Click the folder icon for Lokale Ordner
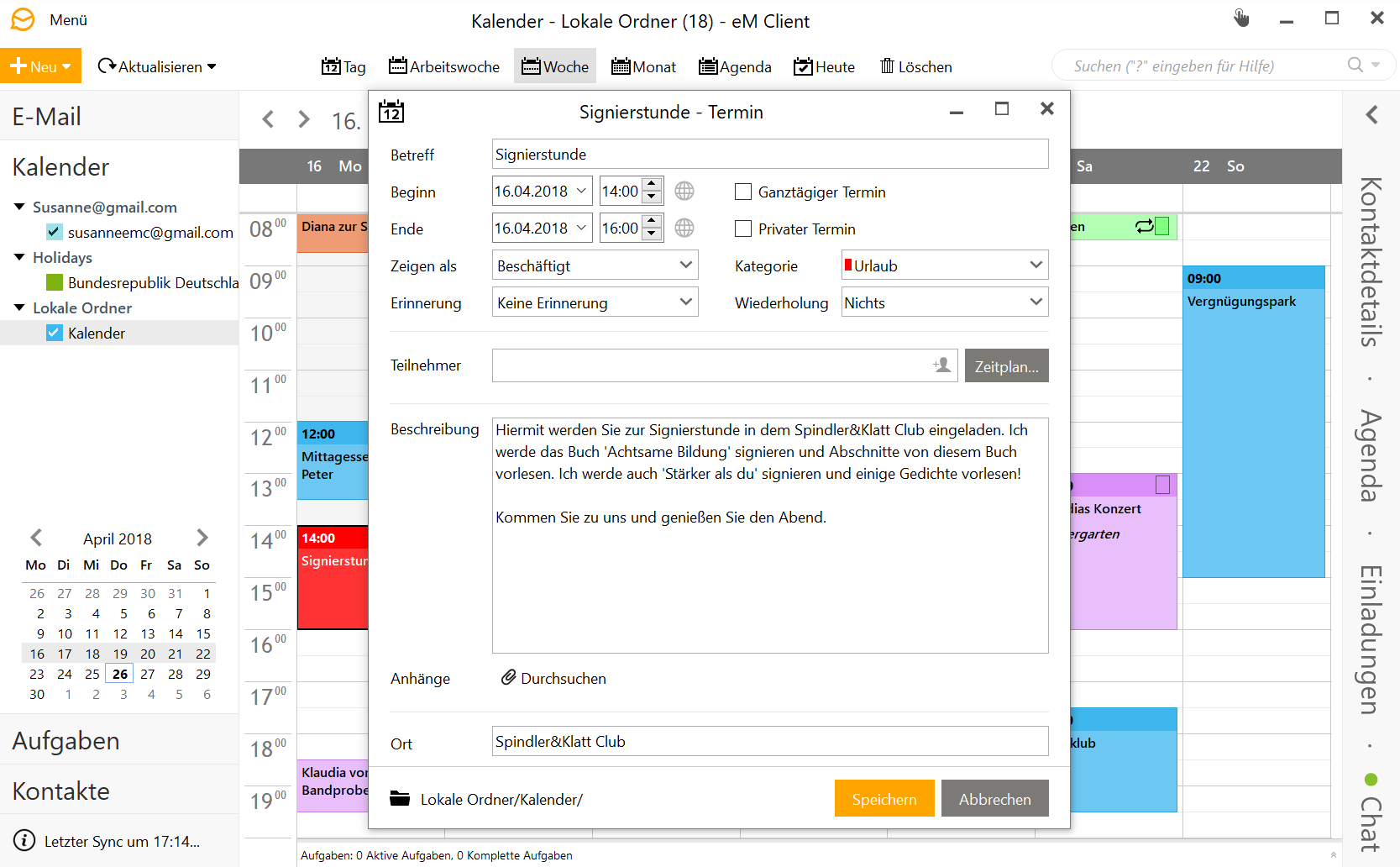This screenshot has width=1400, height=867. click(x=400, y=798)
